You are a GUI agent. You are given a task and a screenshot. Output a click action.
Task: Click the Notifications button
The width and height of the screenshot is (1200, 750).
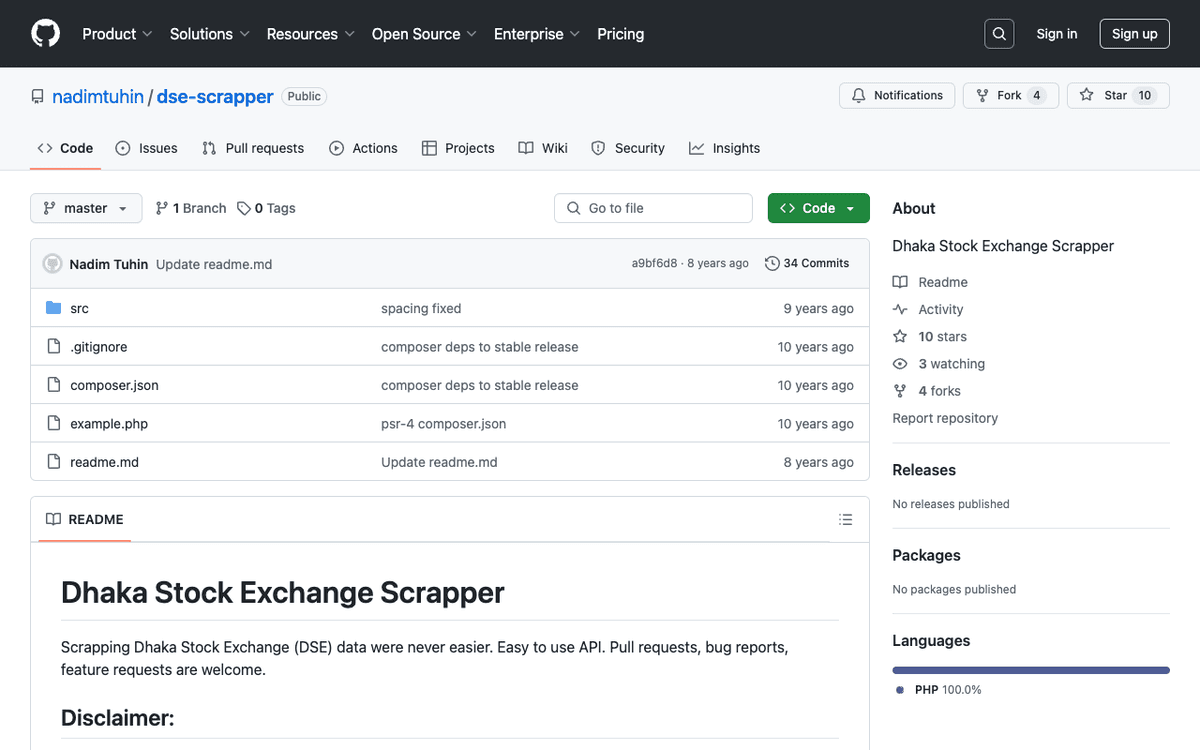point(897,95)
